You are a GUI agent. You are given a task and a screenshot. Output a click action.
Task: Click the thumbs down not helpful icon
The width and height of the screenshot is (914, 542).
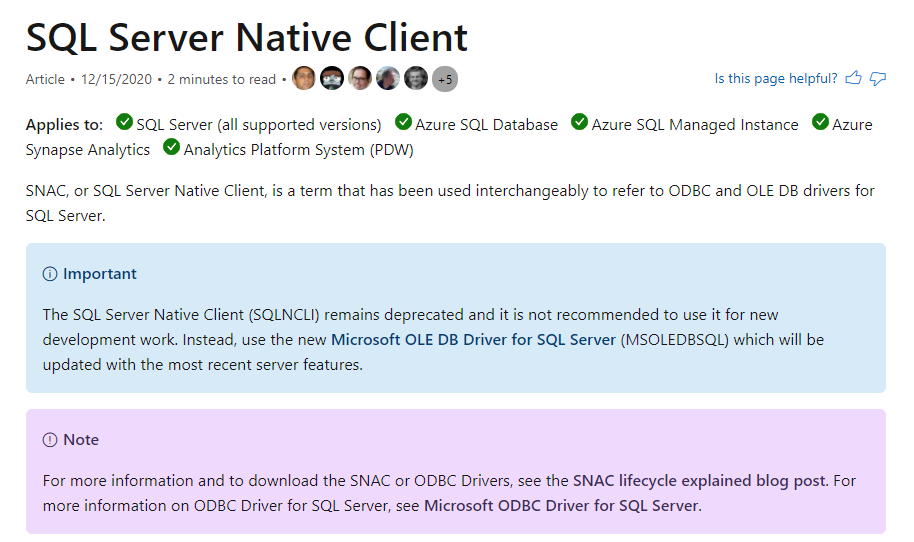[x=878, y=79]
